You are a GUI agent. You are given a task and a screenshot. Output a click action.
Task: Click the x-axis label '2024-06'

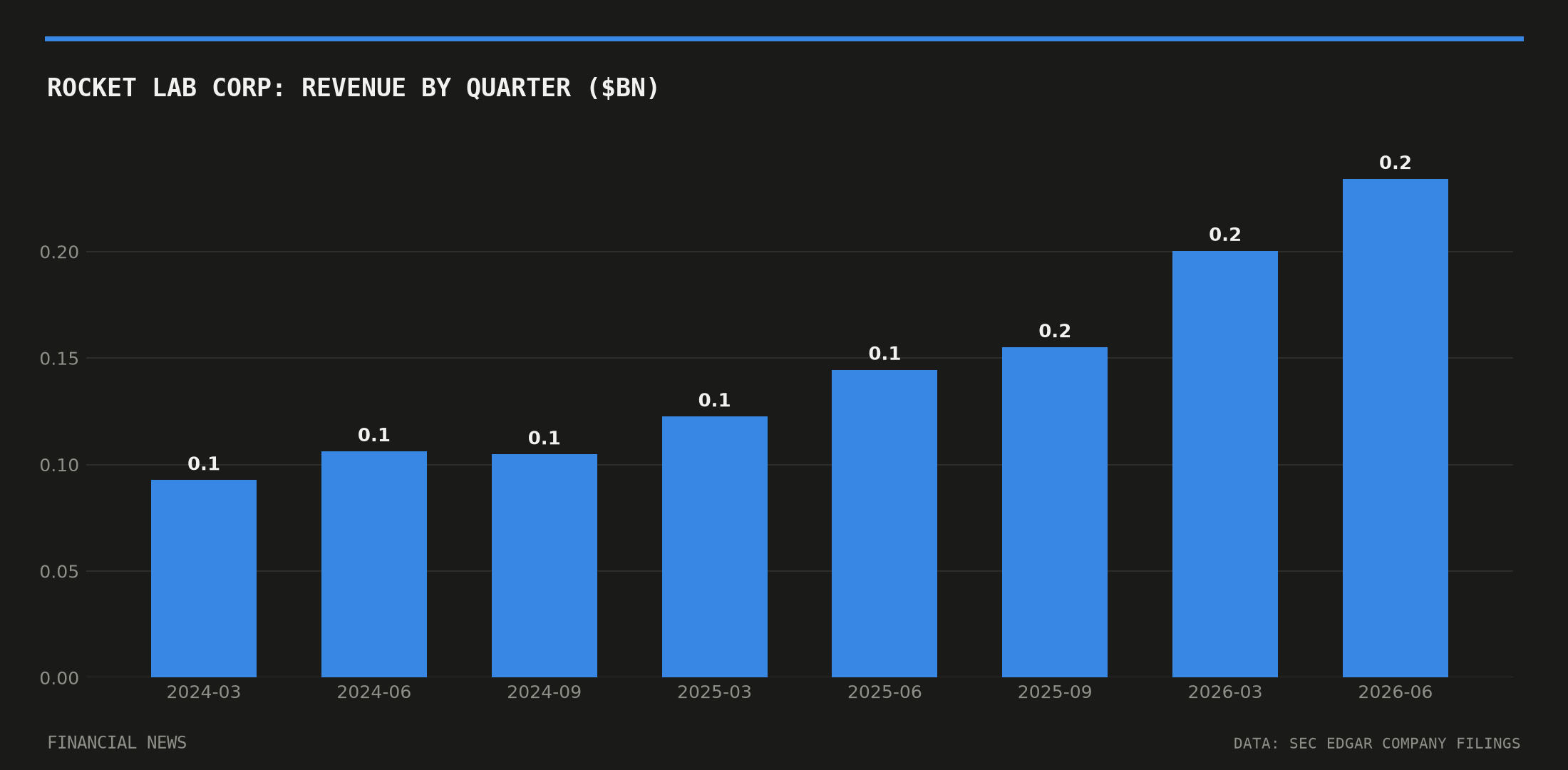(374, 692)
